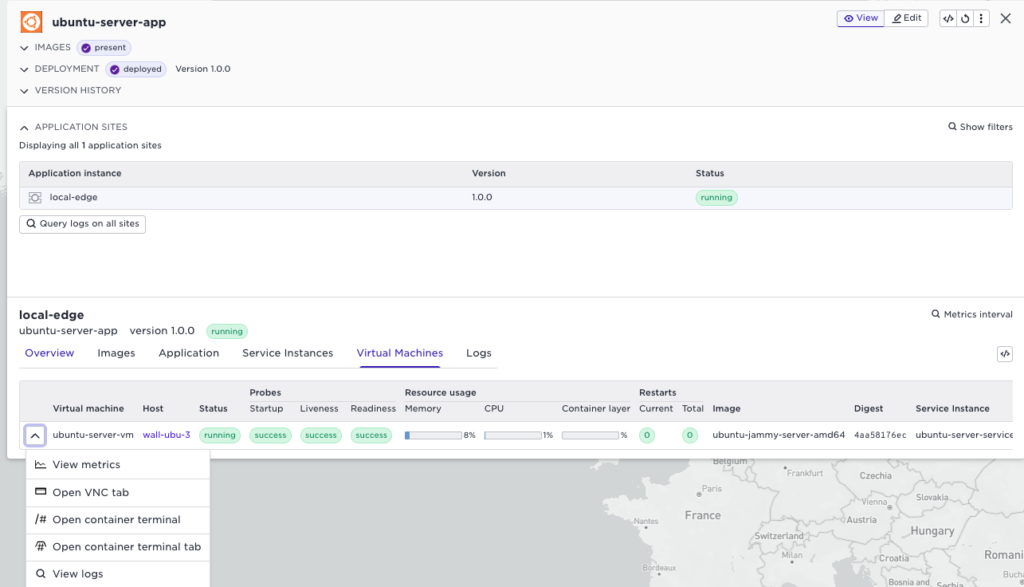Open the code view icon in top toolbar
Screen dimensions: 1024x587
pyautogui.click(x=948, y=18)
